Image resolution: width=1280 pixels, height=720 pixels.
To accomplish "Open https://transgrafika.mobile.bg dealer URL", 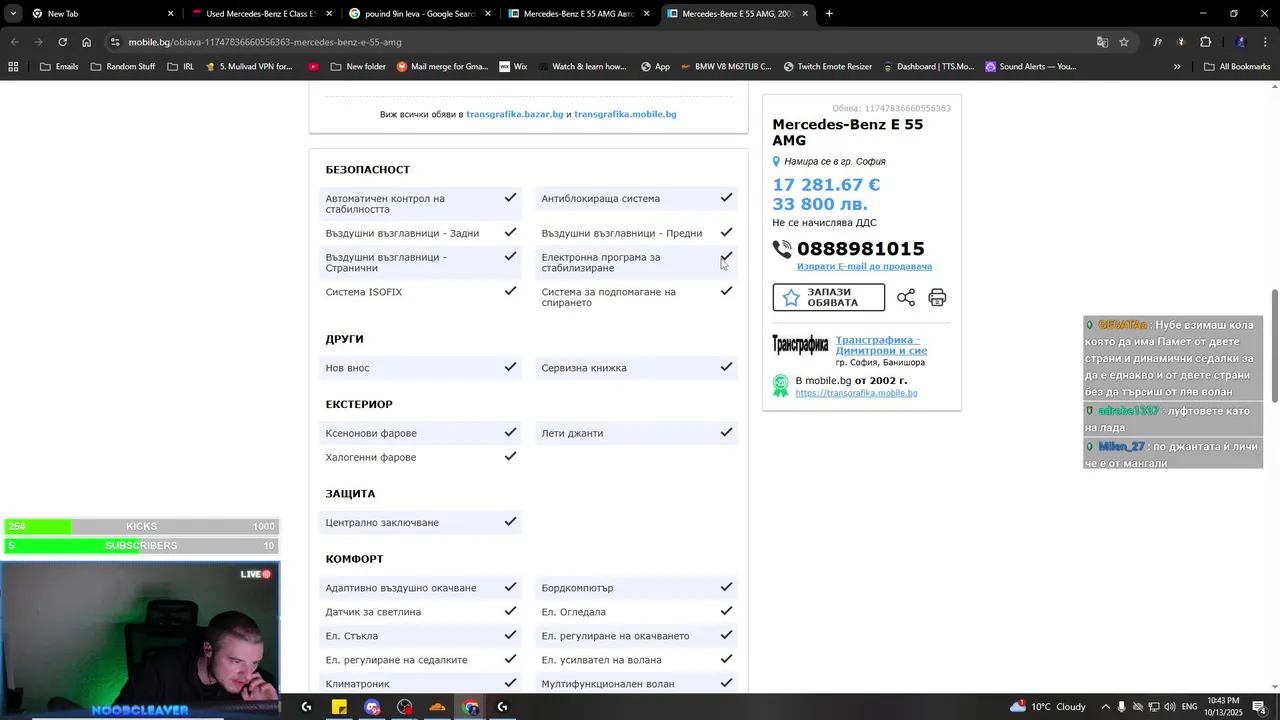I will click(856, 393).
